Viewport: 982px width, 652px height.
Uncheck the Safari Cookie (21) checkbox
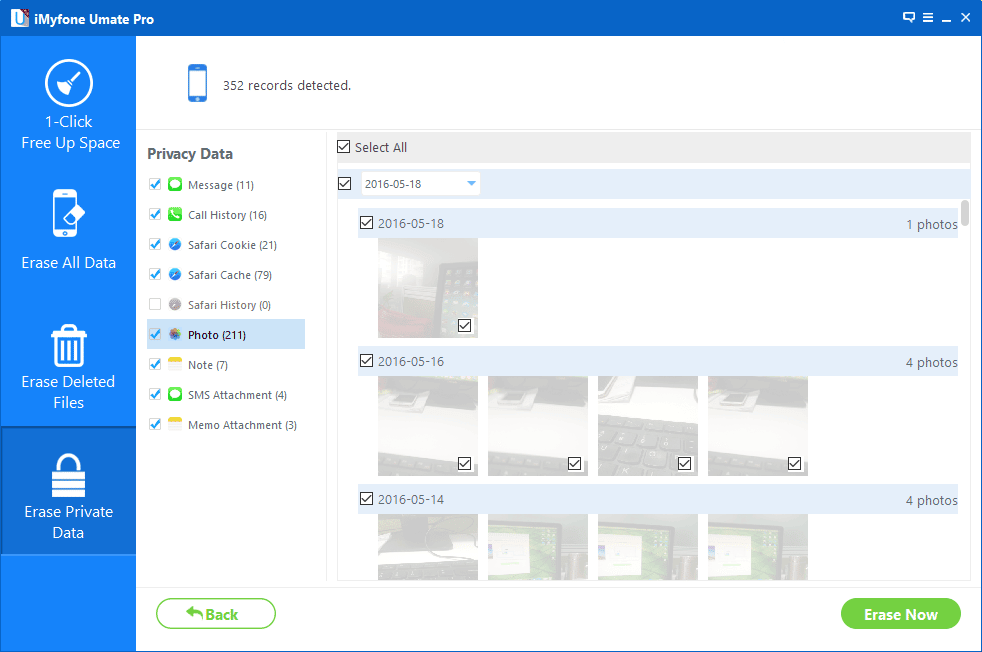(155, 244)
